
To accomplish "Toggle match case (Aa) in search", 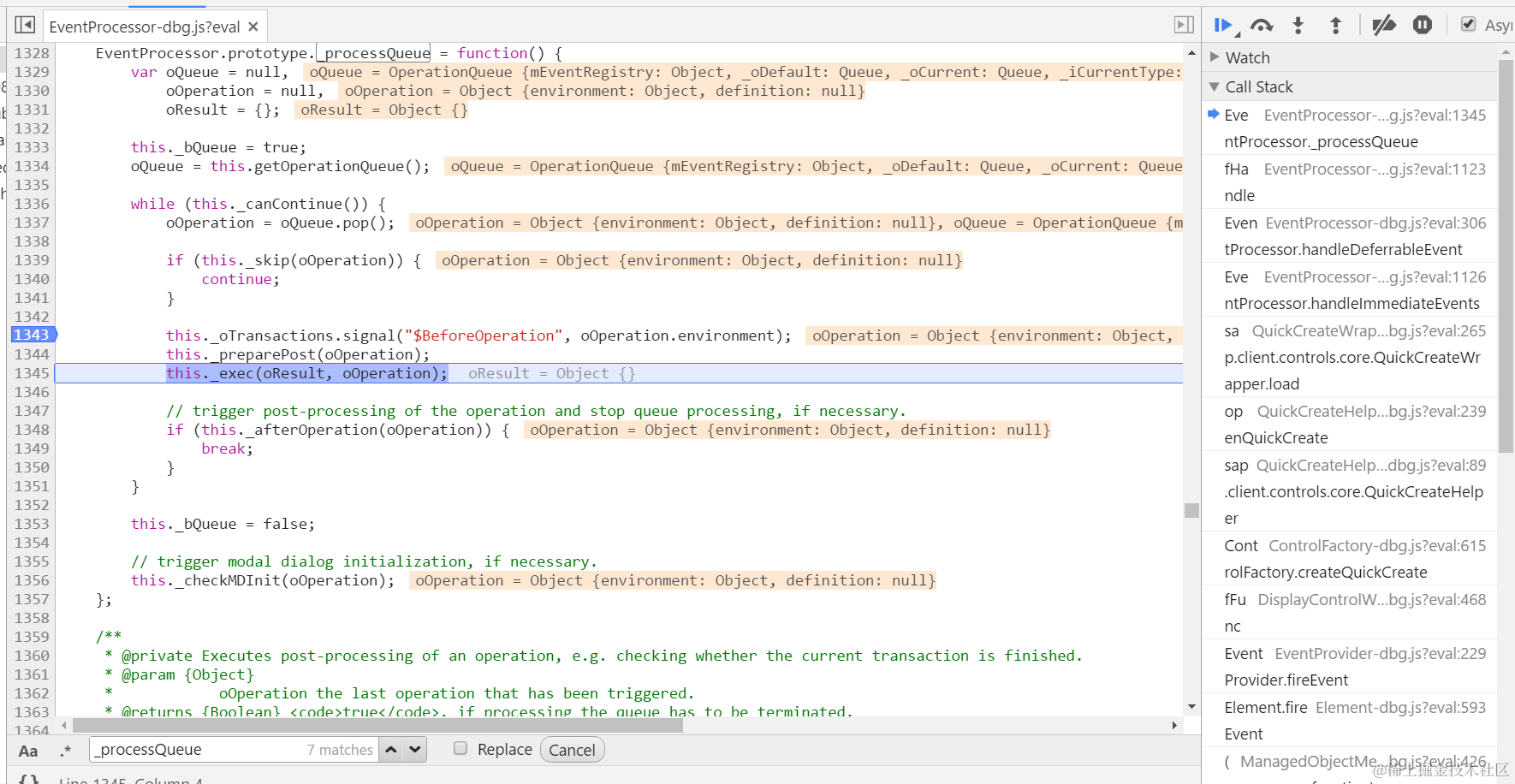I will tap(28, 751).
